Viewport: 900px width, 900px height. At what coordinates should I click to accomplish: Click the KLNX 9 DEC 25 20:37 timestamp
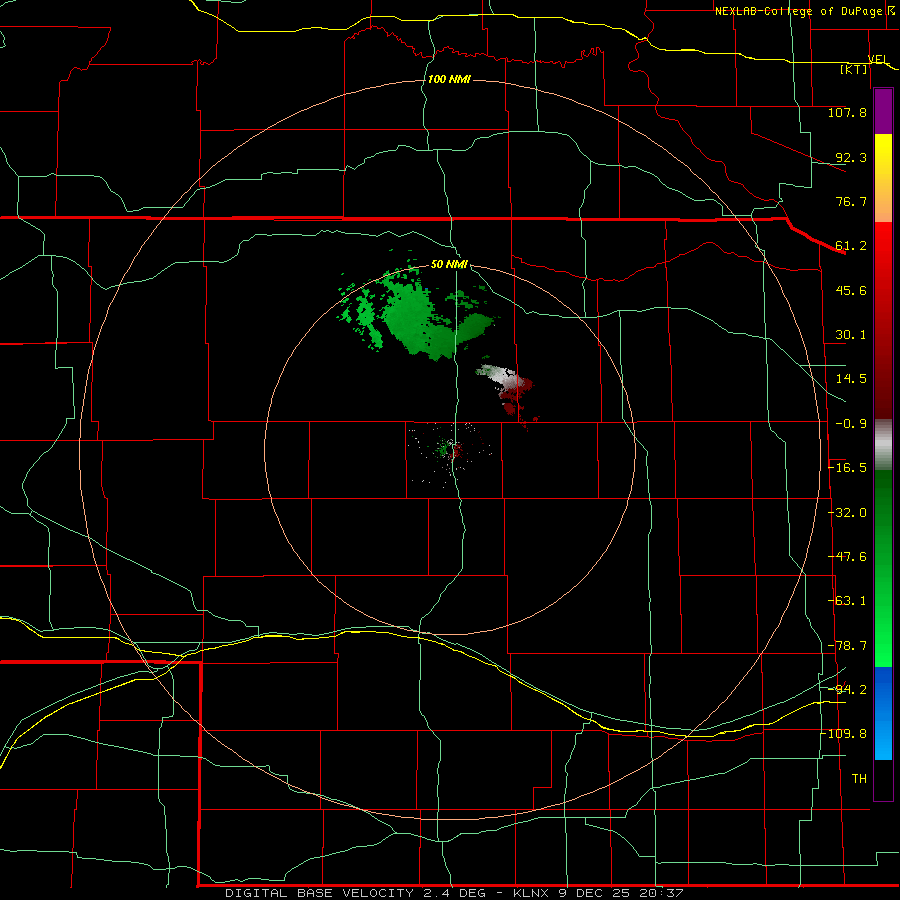point(599,893)
